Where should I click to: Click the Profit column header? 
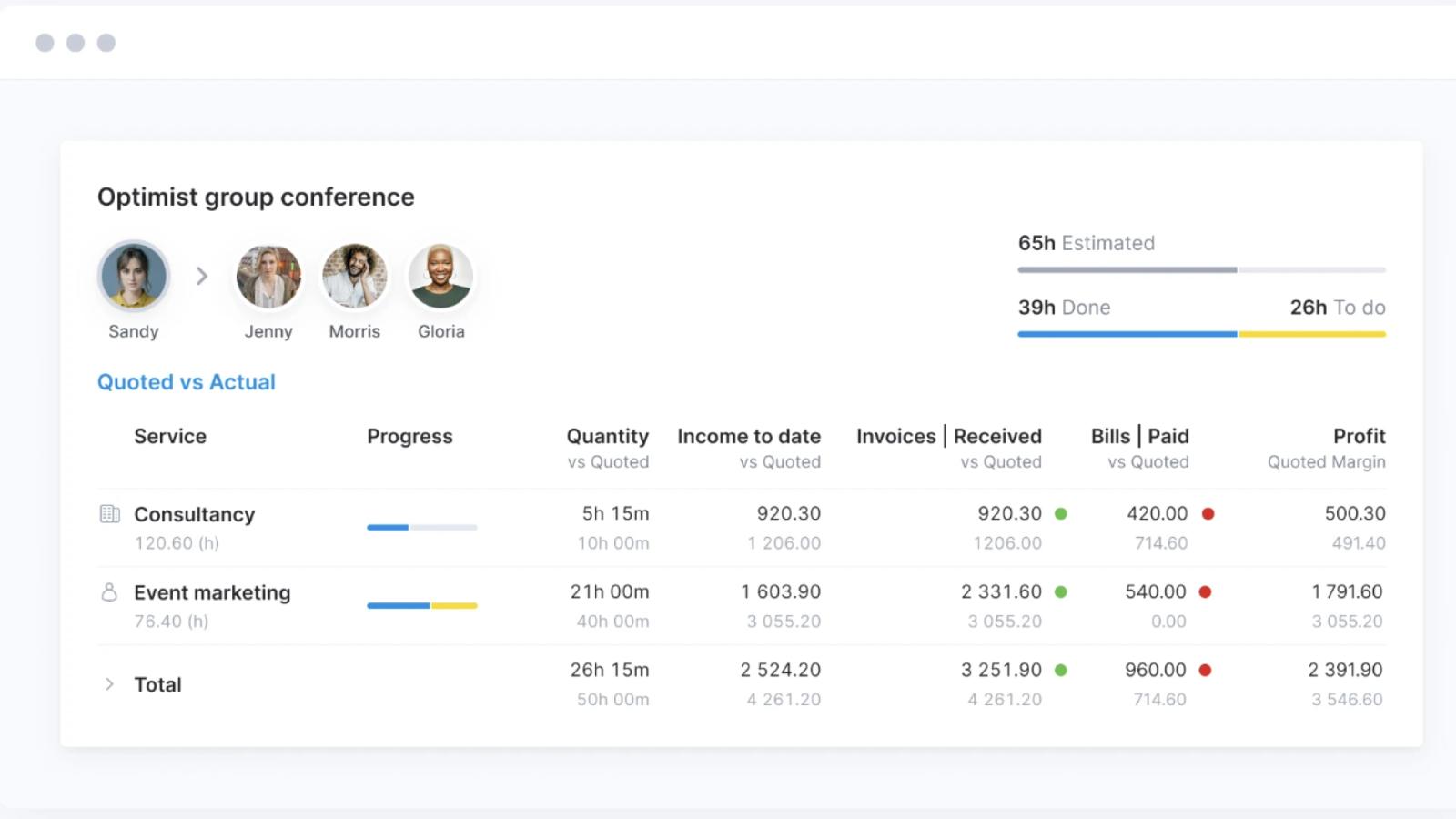pyautogui.click(x=1359, y=437)
